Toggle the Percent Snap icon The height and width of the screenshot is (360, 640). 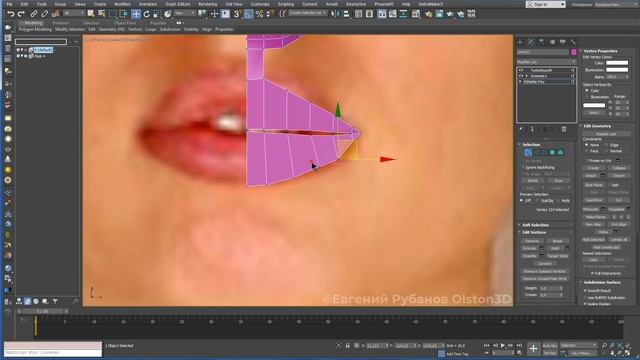coord(259,14)
